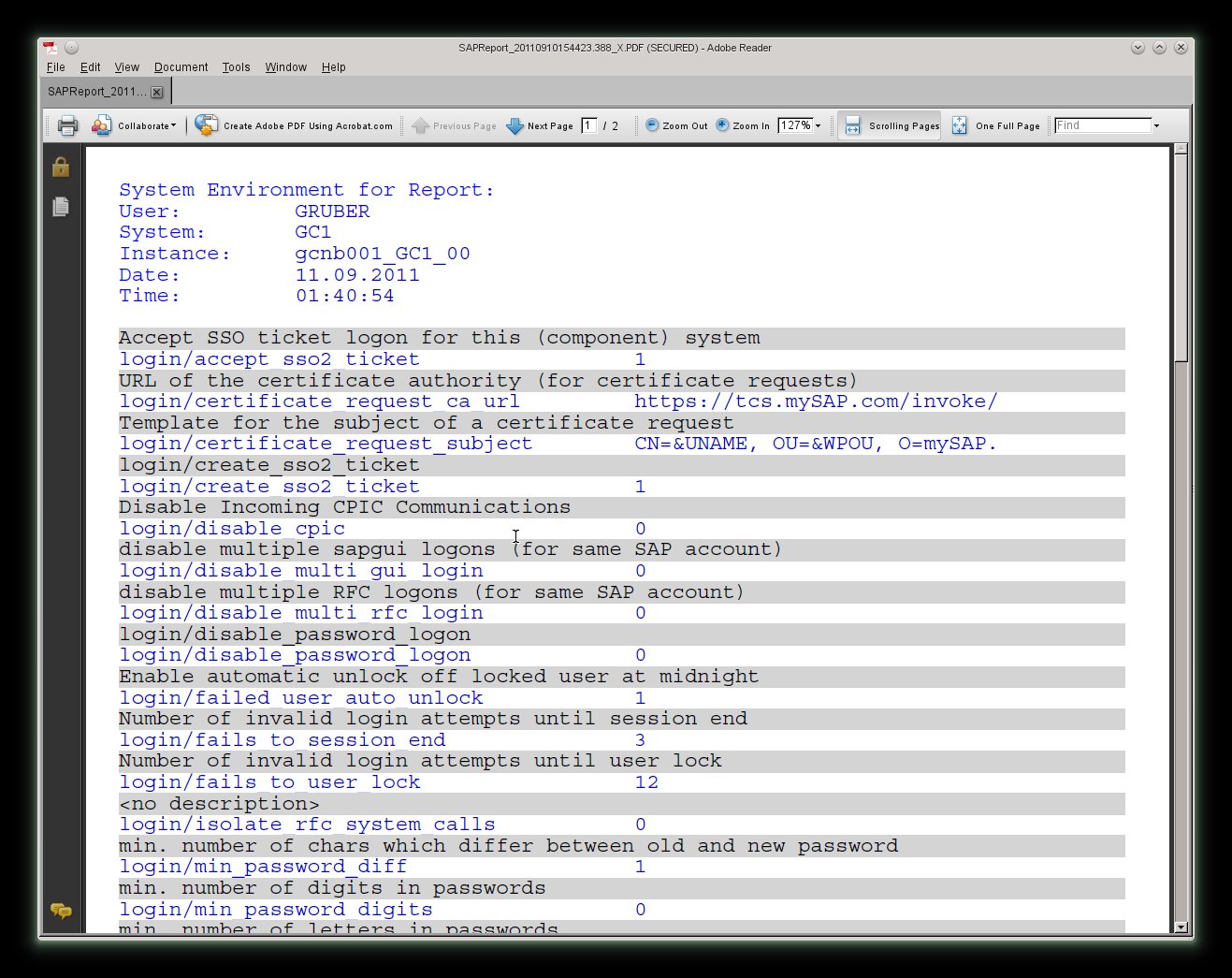Click the scroll down arrow of the vertical scrollbar
This screenshot has height=978, width=1232.
point(1181,927)
